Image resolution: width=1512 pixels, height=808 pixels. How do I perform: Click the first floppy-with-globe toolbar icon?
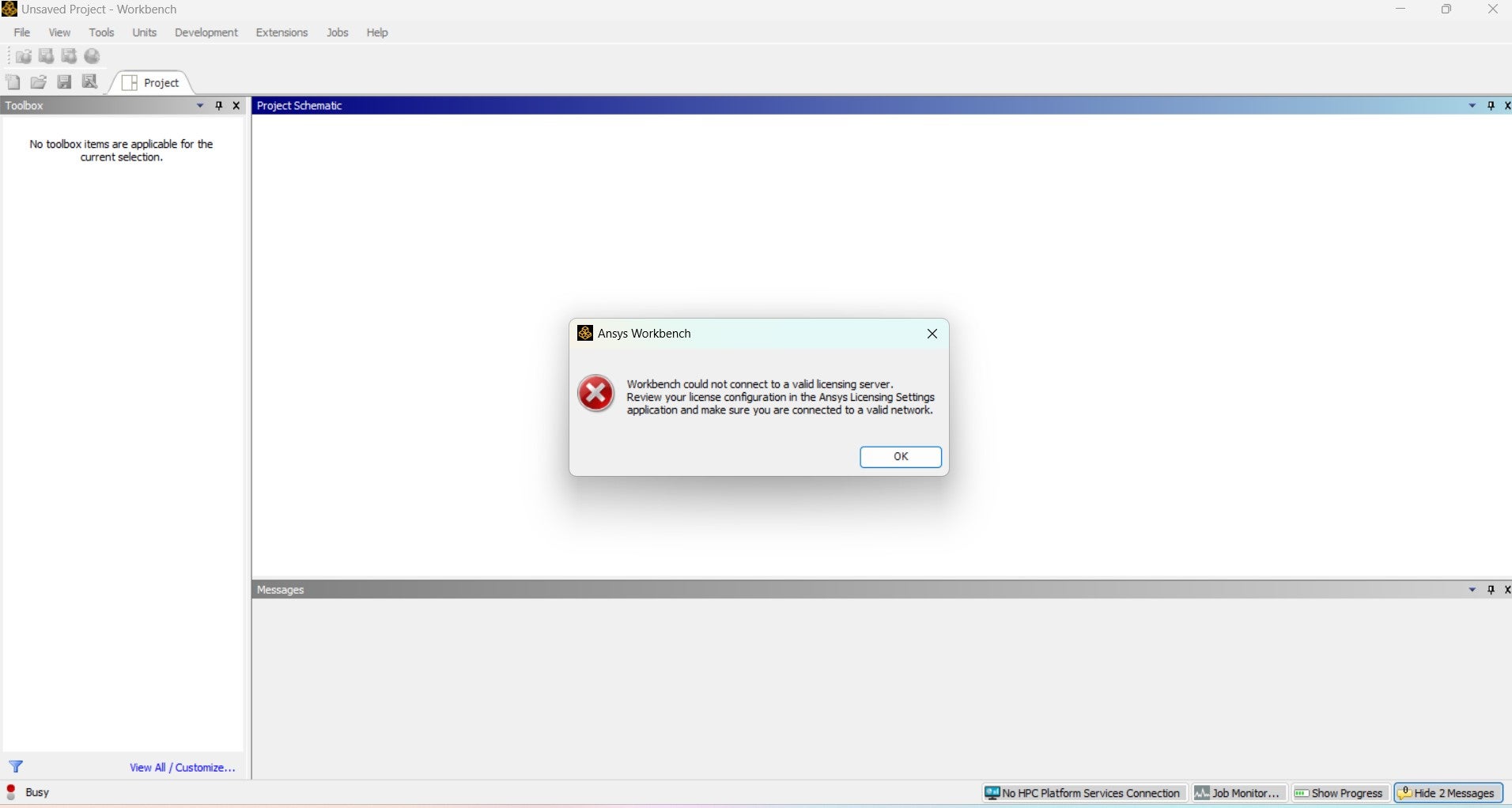tap(47, 56)
